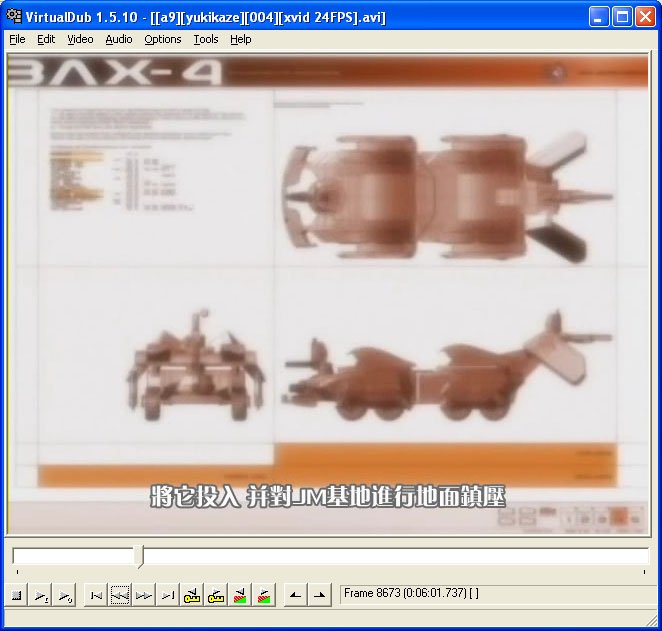Open the Video menu
The height and width of the screenshot is (631, 662).
[80, 39]
